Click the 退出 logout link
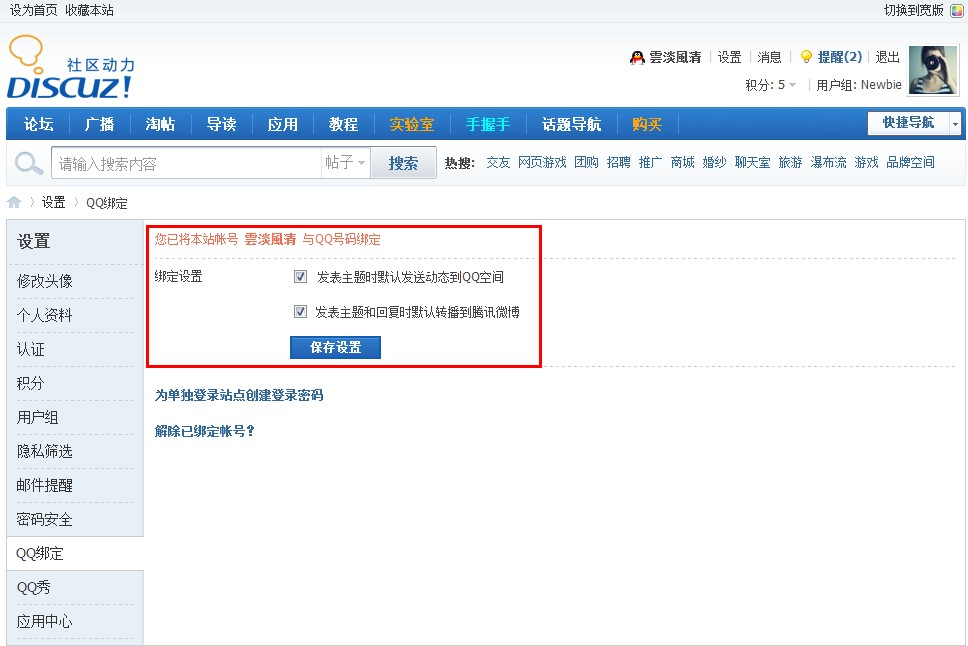 (888, 57)
